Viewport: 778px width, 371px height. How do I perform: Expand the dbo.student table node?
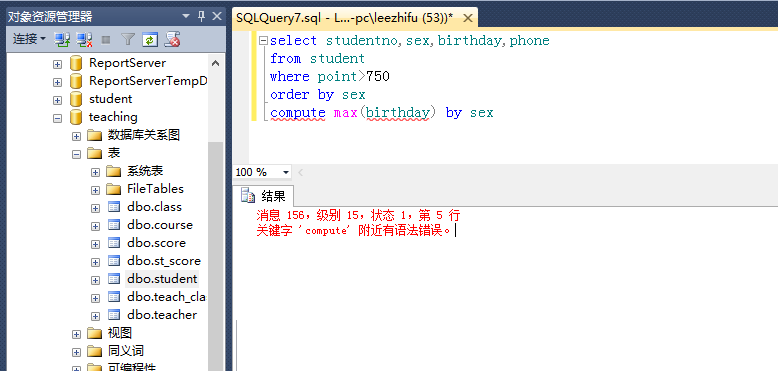pyautogui.click(x=95, y=280)
